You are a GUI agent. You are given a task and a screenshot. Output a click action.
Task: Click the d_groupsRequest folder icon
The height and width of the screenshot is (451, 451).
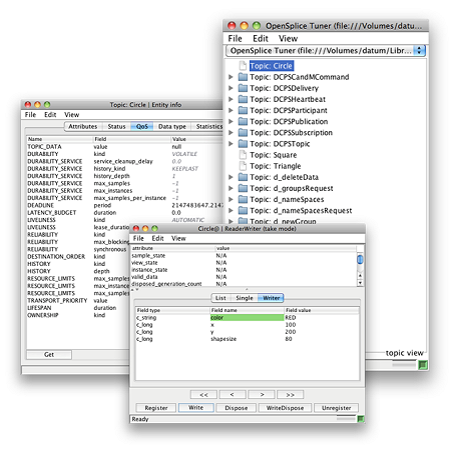coord(243,188)
